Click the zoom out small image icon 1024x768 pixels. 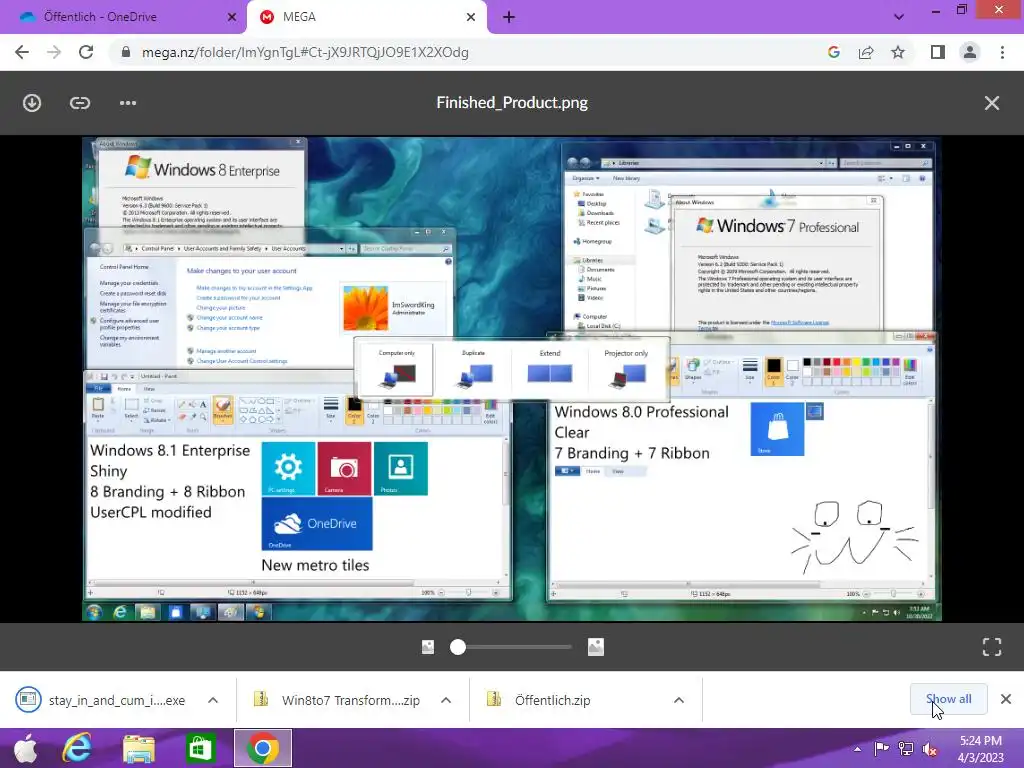click(428, 647)
